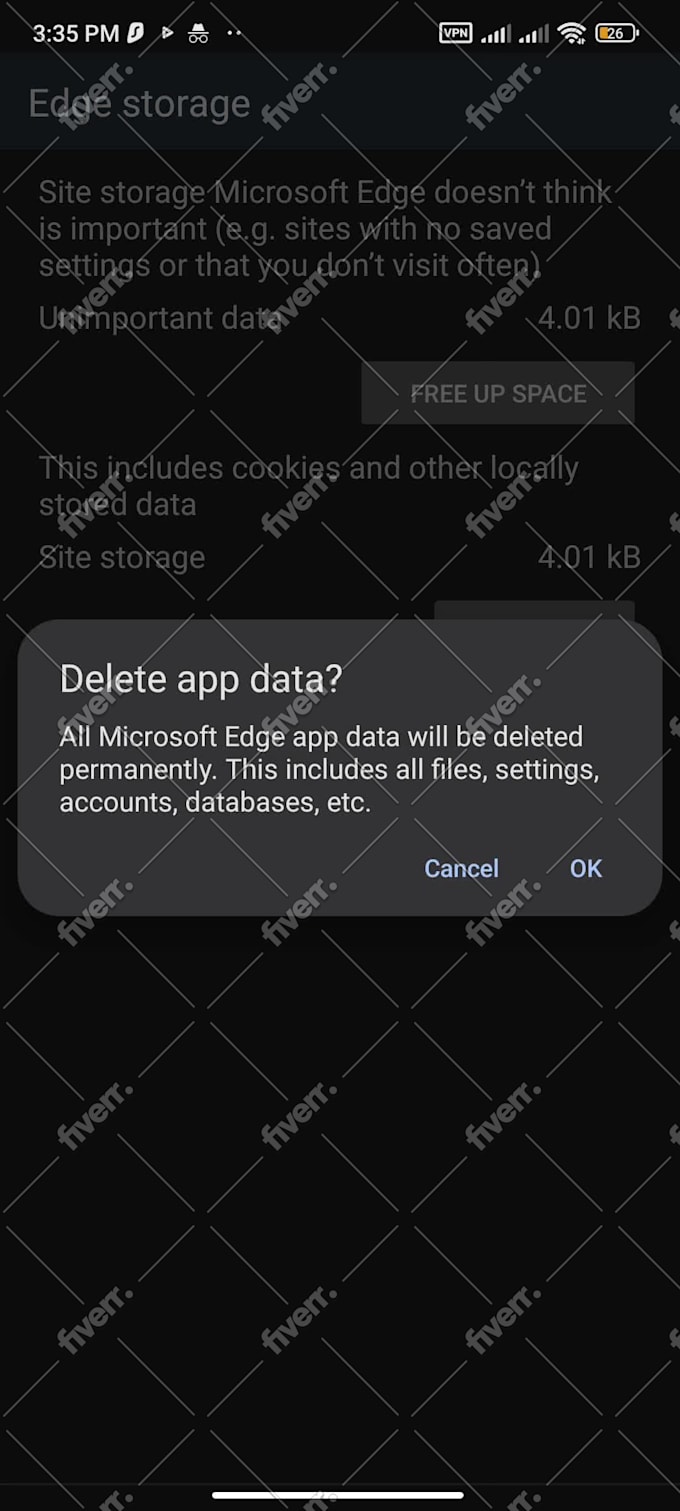Tap the first cellular signal icon
The image size is (680, 1511).
pos(495,34)
